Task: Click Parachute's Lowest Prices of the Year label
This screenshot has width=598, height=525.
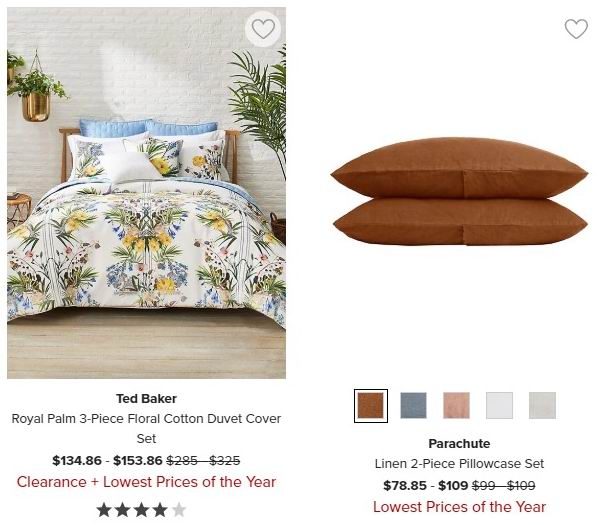Action: pyautogui.click(x=459, y=507)
